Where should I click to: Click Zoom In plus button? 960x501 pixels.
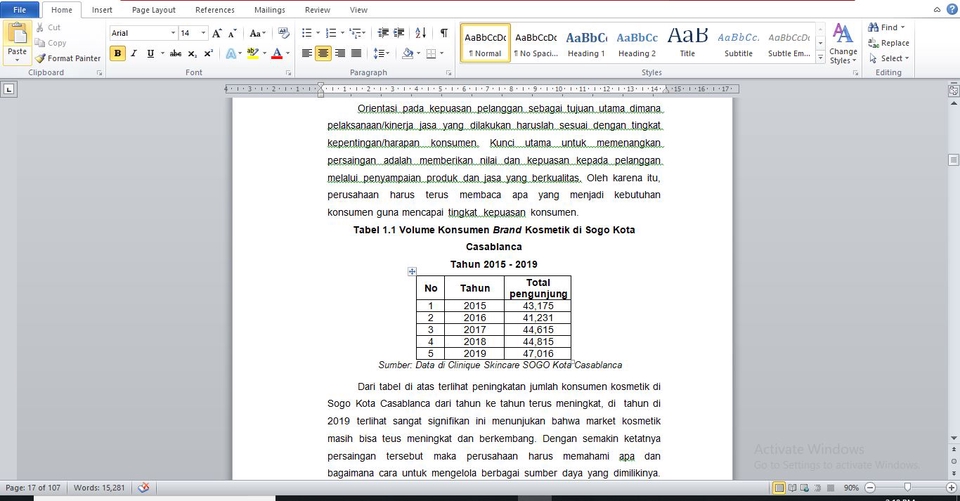[951, 488]
